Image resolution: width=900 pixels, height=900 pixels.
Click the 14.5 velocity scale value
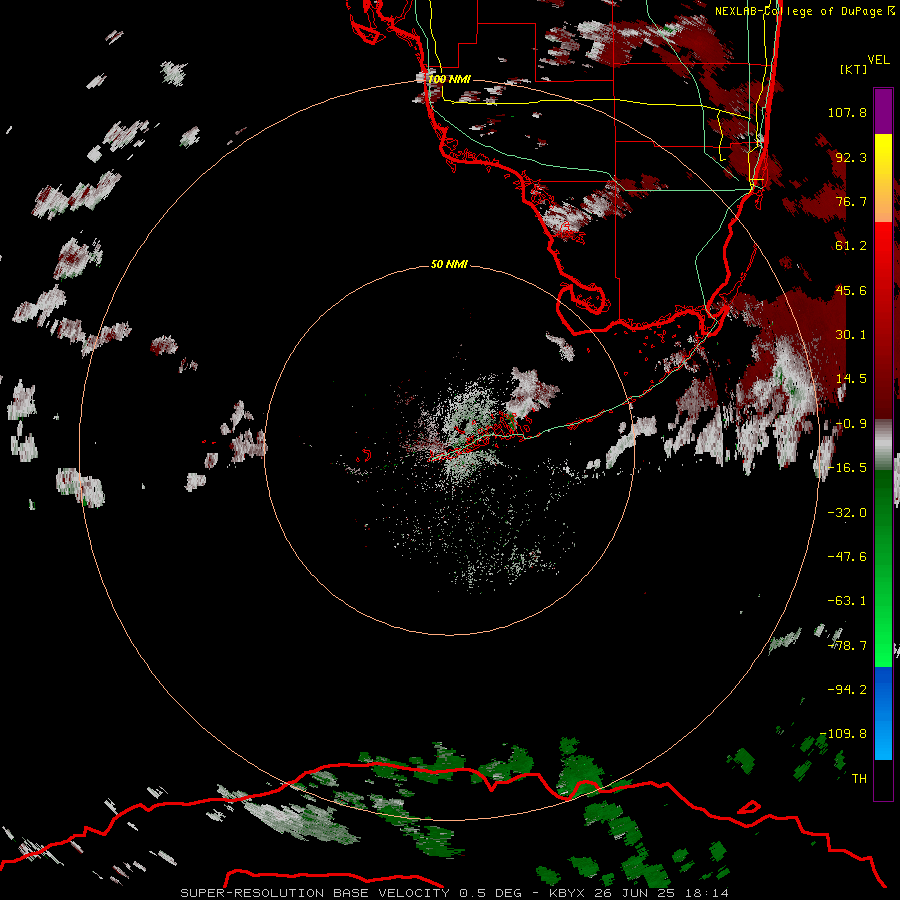851,379
